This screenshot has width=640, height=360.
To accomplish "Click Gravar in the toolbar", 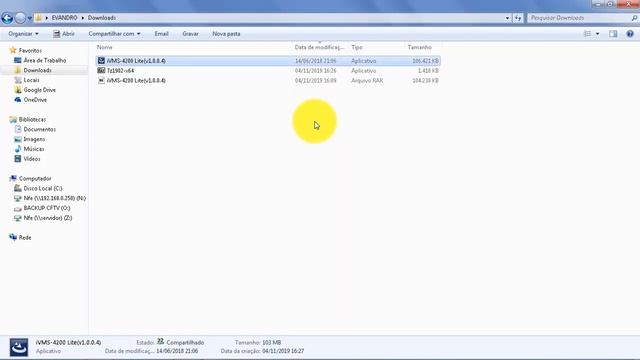I will tap(190, 34).
